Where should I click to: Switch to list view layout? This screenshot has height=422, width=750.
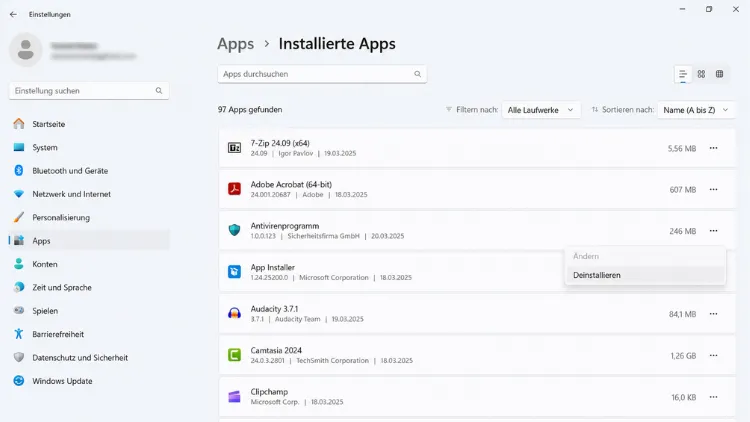coord(683,74)
